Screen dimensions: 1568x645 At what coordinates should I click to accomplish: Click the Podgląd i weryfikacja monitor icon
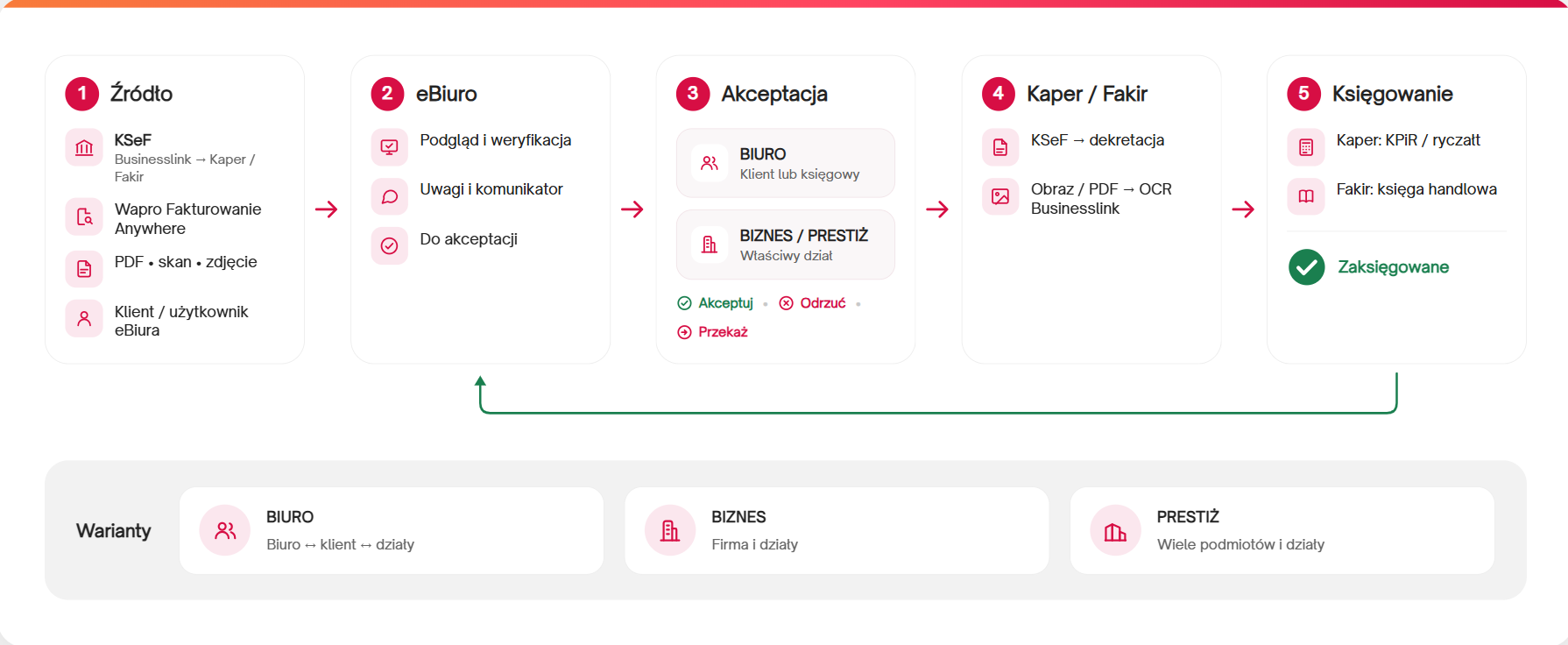pos(390,147)
